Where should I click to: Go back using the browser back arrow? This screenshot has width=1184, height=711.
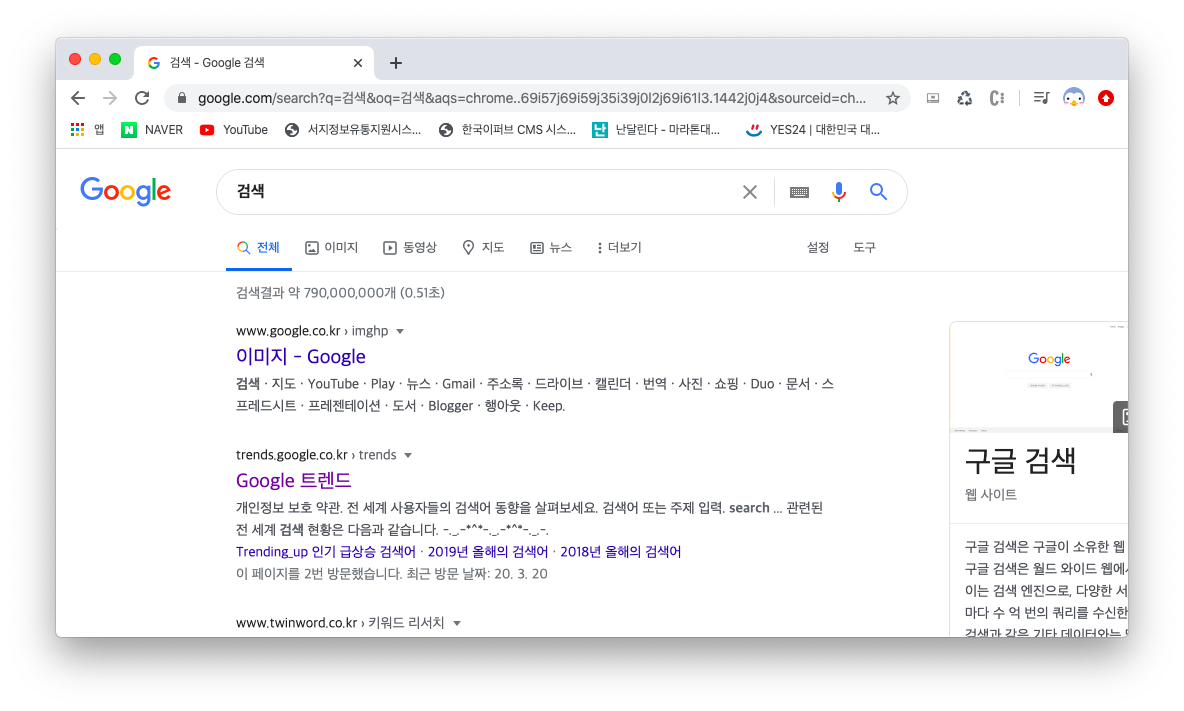pos(78,98)
